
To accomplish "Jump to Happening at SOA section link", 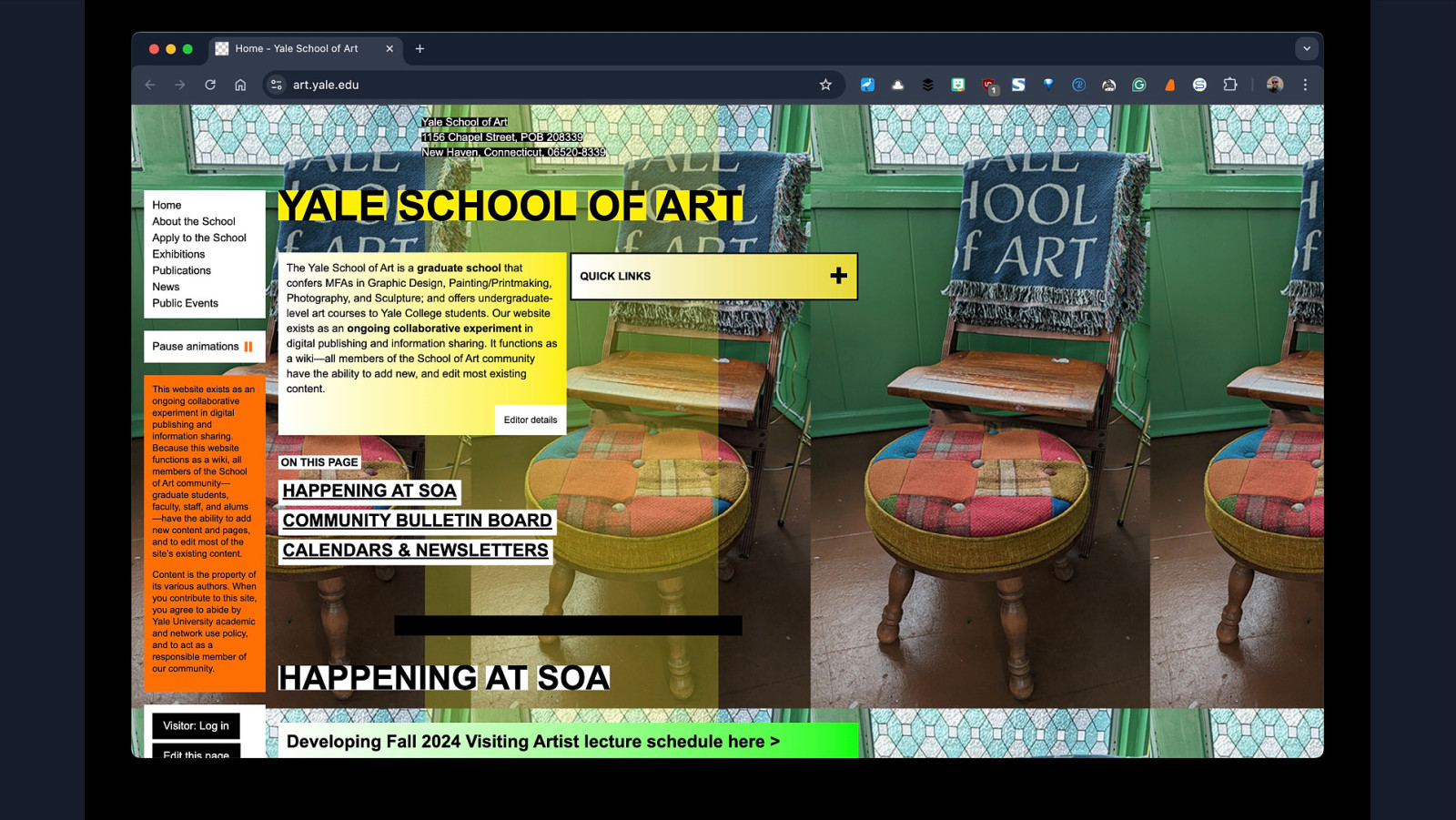I will tap(369, 491).
